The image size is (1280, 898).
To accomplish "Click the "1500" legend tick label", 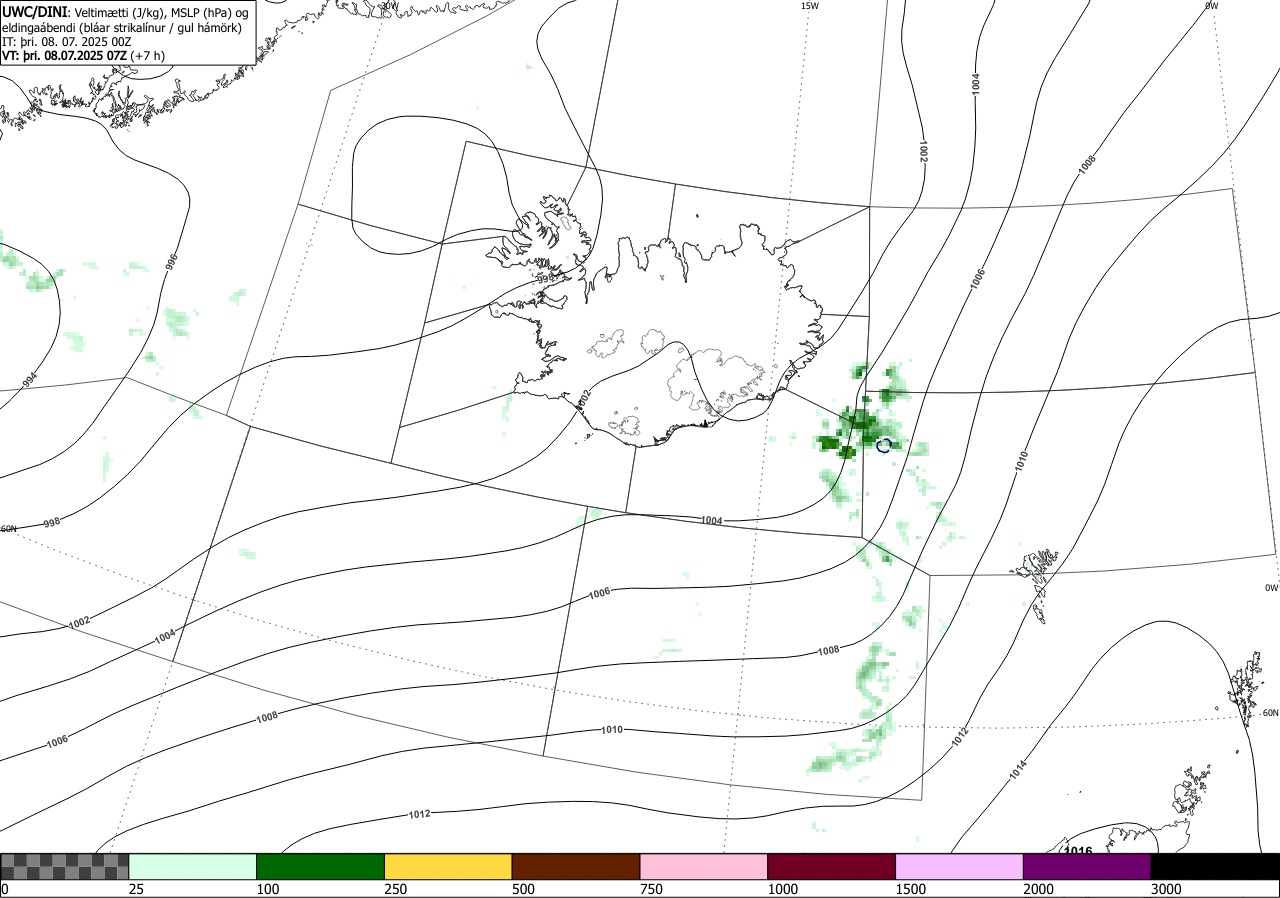I will [912, 889].
